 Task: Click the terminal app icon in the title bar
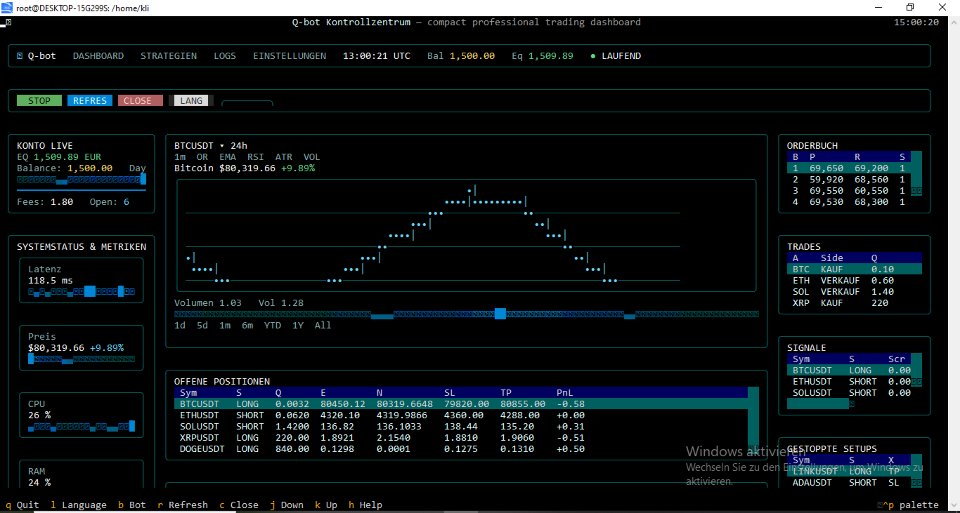[x=9, y=7]
